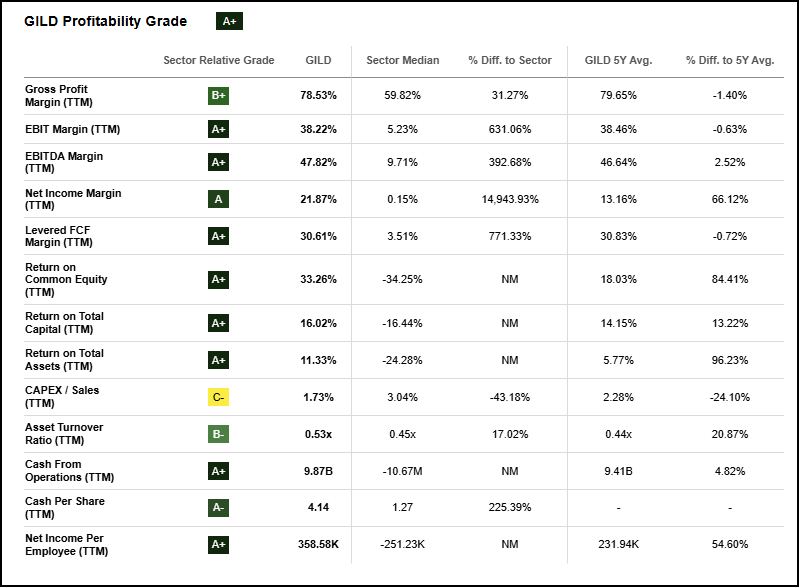Click the yellow C- grade badge for CAPEX / Sales

(219, 397)
